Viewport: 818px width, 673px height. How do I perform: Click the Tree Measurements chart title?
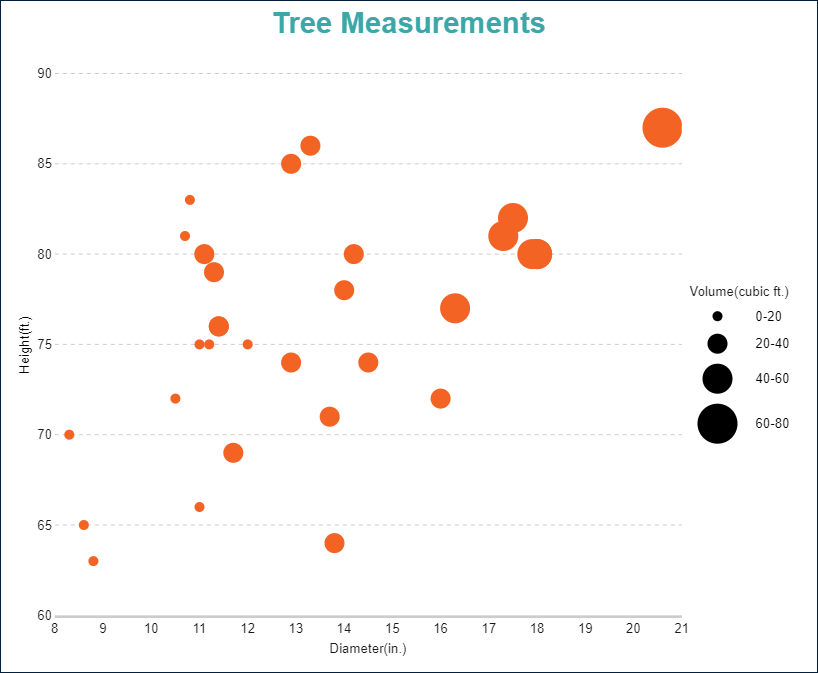[x=409, y=24]
